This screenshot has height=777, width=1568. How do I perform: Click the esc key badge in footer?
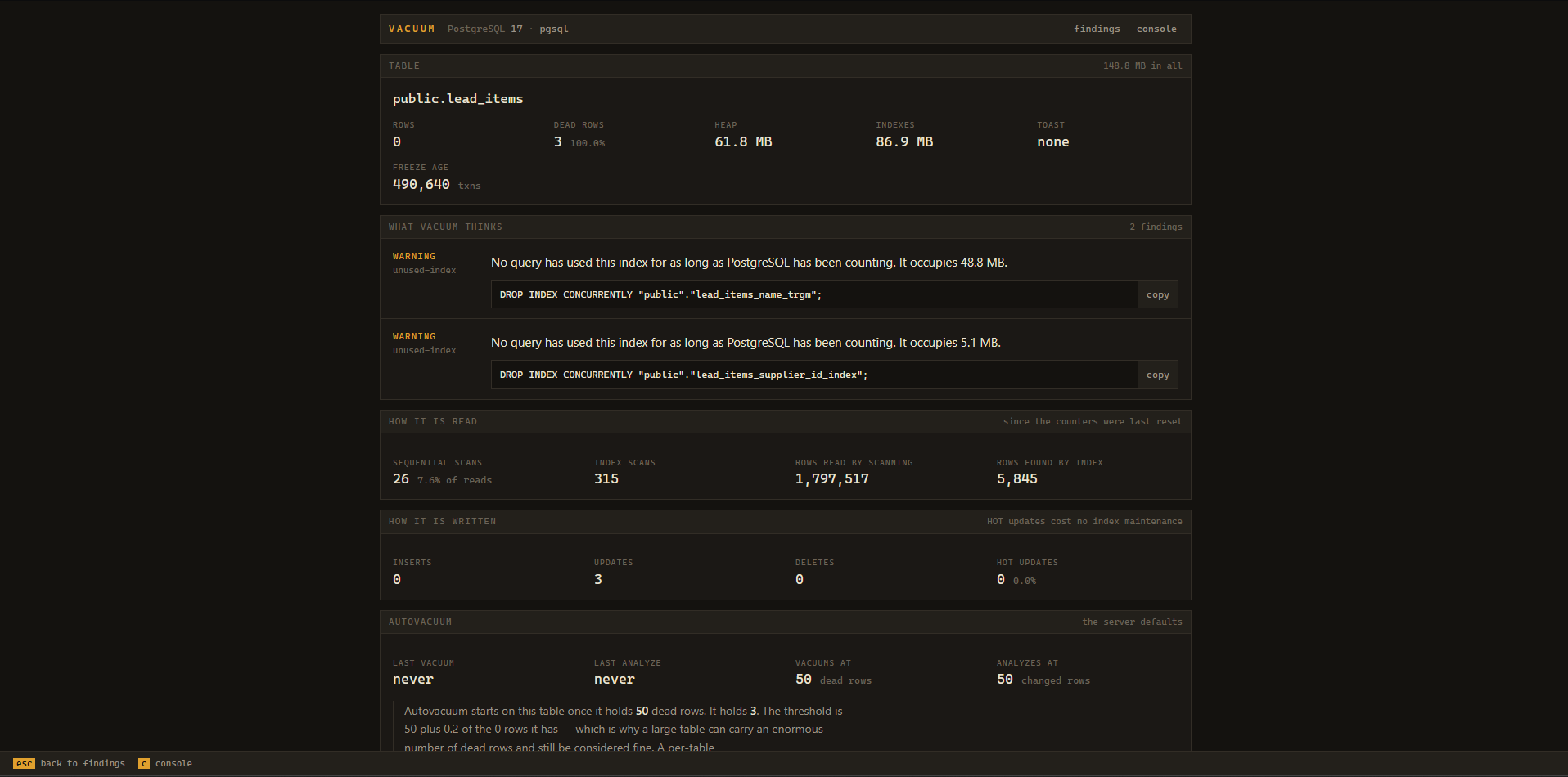tap(24, 763)
